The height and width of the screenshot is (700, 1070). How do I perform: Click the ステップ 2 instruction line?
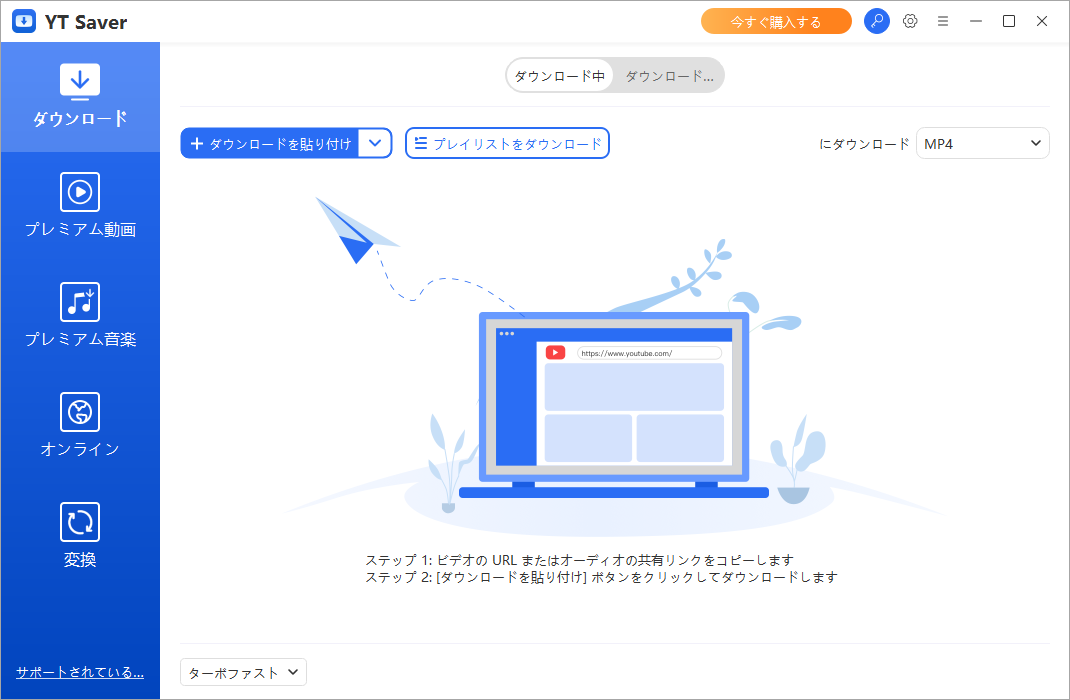pyautogui.click(x=601, y=577)
